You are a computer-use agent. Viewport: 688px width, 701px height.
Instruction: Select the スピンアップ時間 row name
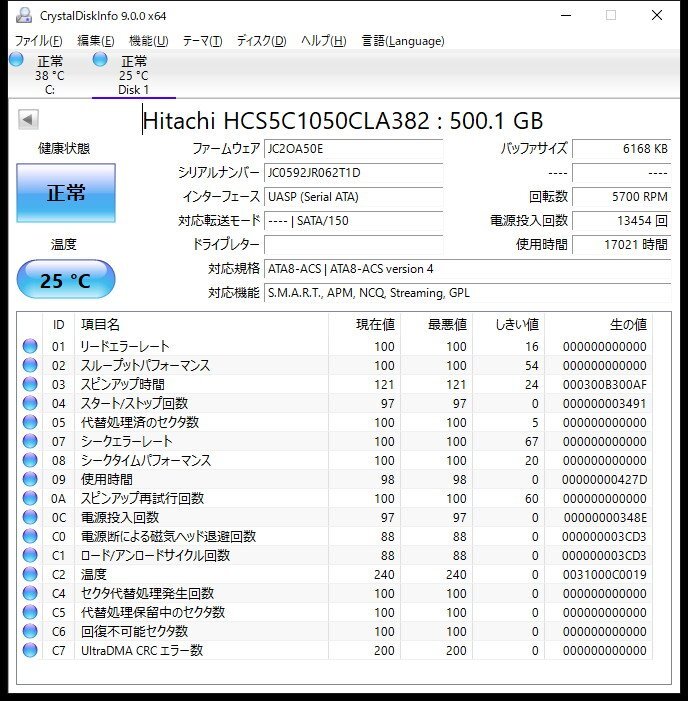(122, 384)
